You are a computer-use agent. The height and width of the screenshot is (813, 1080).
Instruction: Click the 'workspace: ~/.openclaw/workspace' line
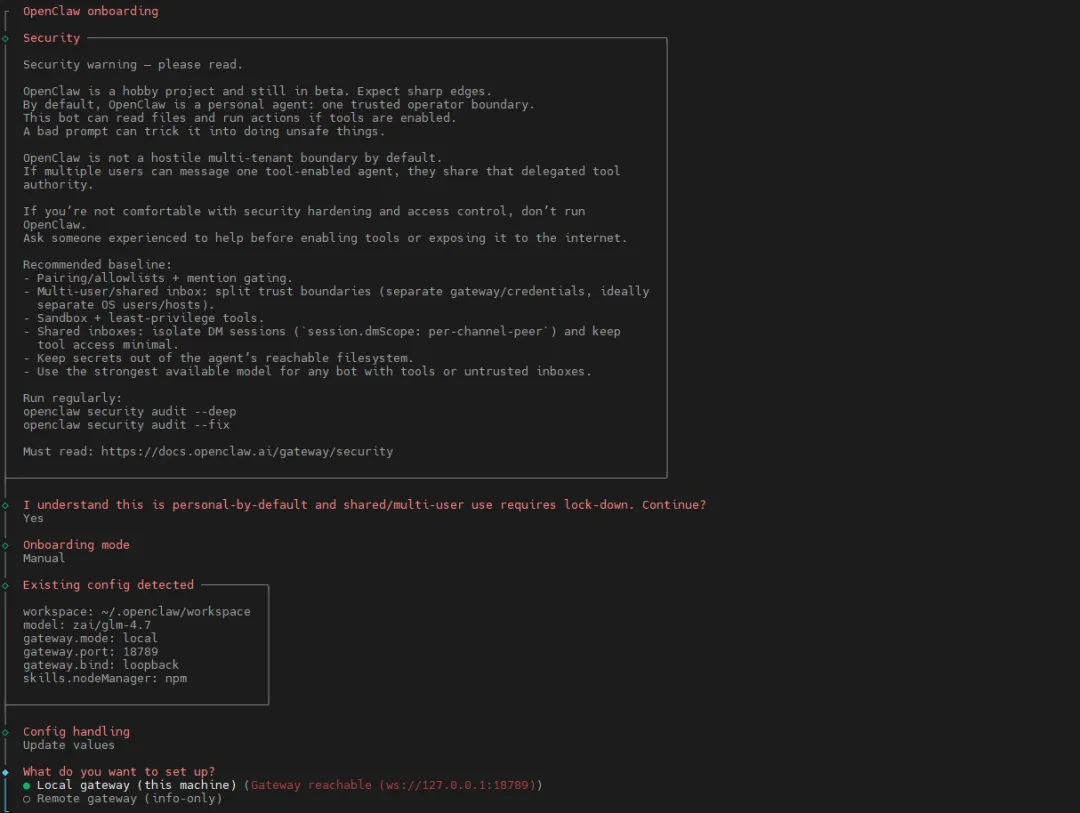[x=136, y=612]
